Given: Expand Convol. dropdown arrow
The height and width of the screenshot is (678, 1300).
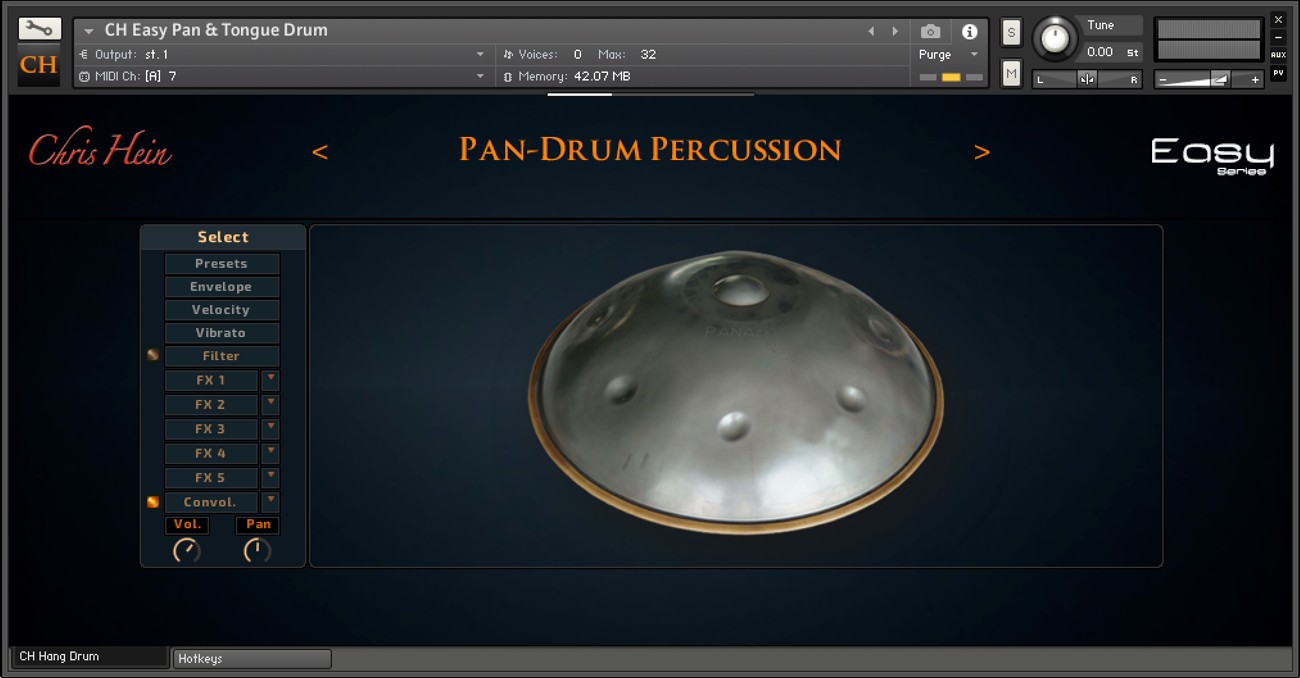Looking at the screenshot, I should [x=270, y=502].
